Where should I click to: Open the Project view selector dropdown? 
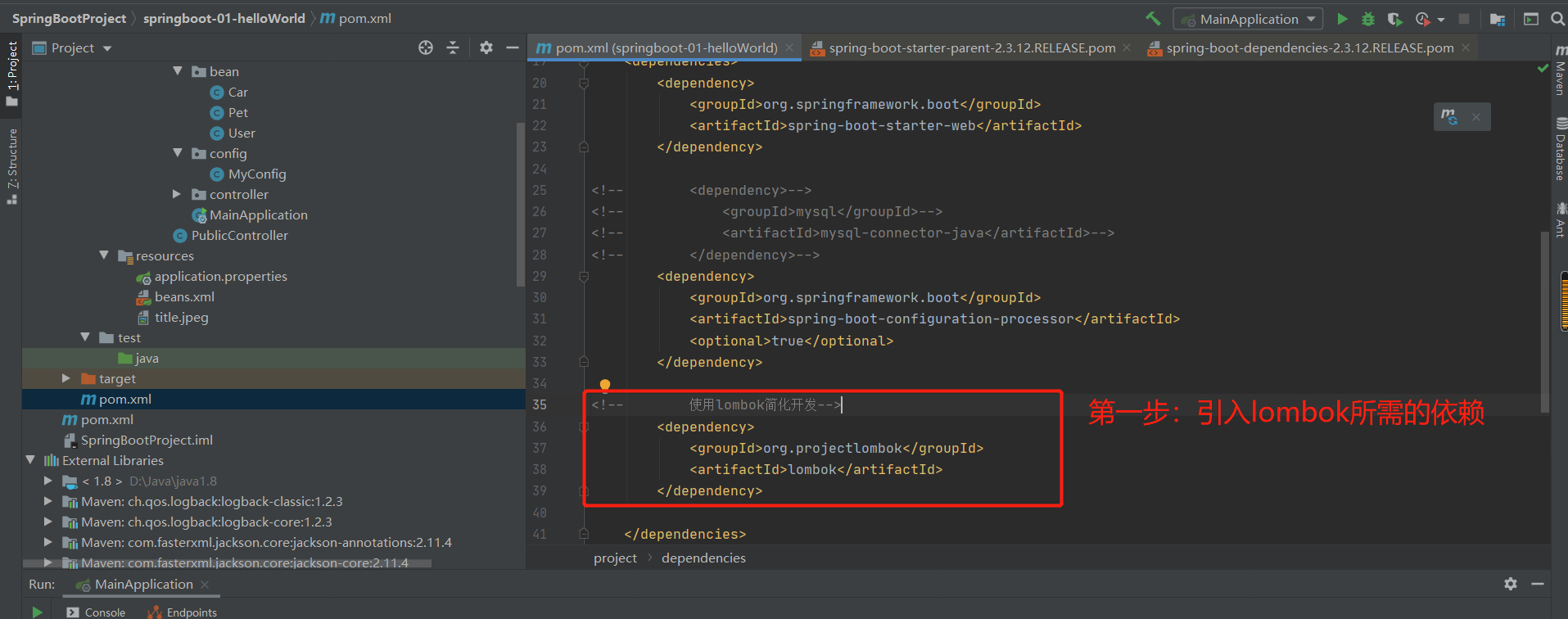(x=72, y=48)
